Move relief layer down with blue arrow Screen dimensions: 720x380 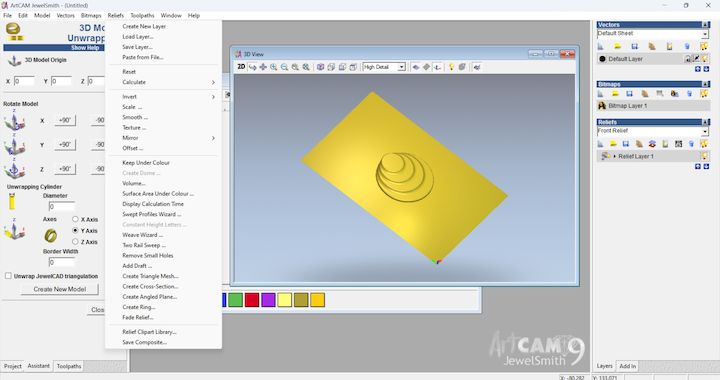coord(706,166)
